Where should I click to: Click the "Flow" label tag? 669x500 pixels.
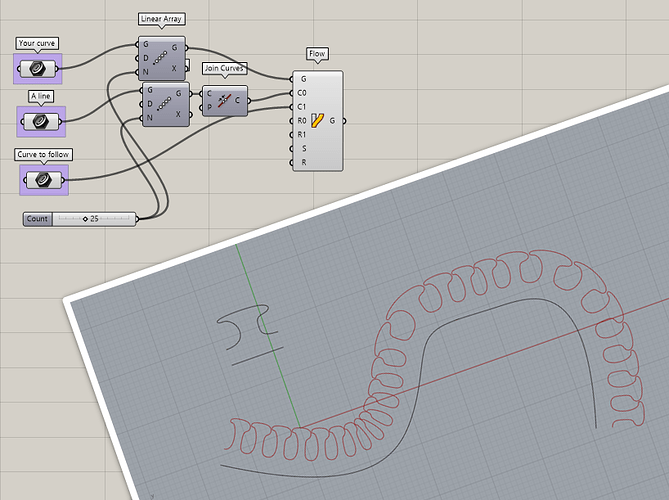click(317, 54)
